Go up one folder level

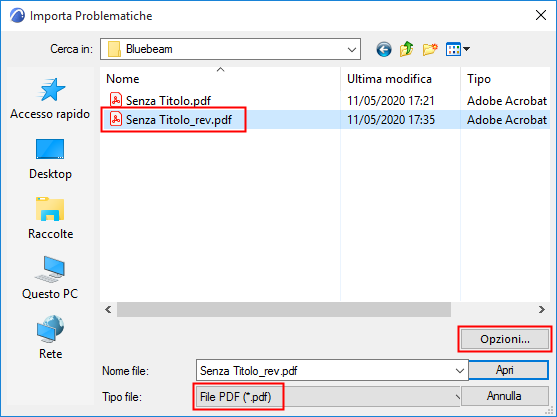[x=406, y=49]
